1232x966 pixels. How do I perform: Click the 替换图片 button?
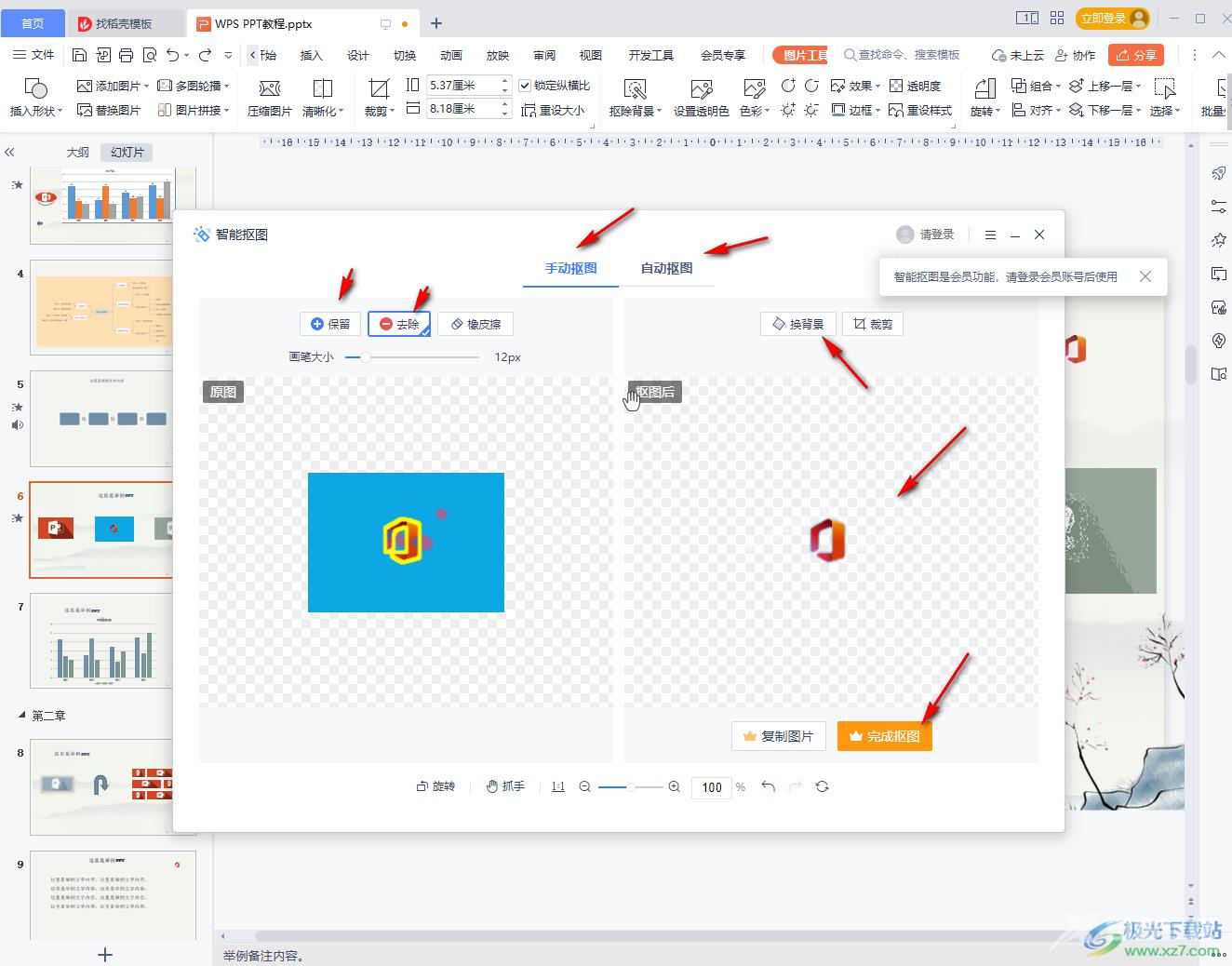[x=109, y=110]
